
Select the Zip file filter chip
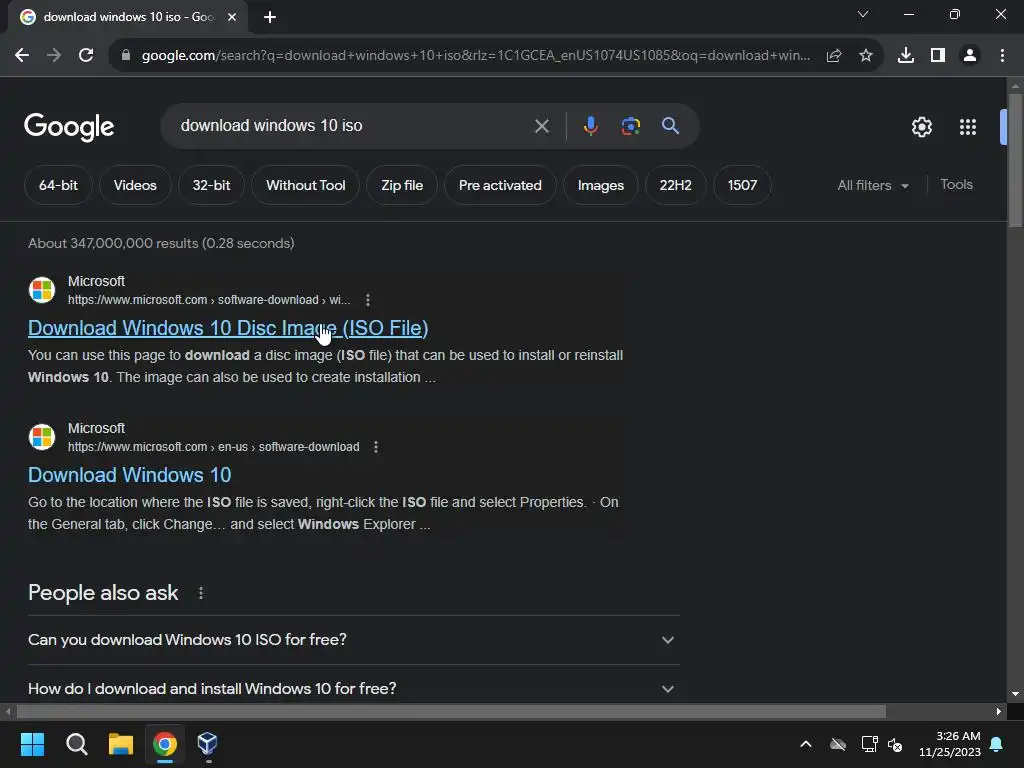tap(402, 185)
